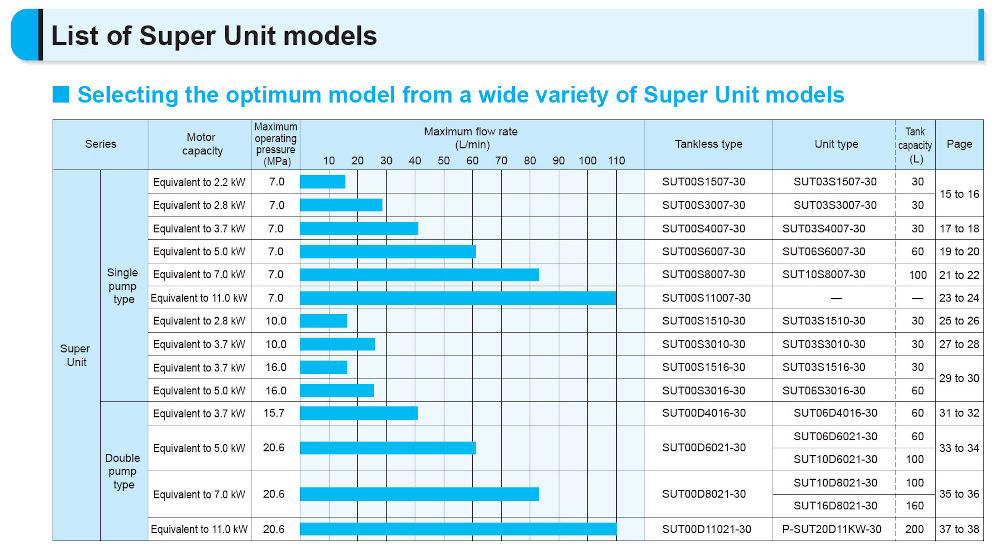The height and width of the screenshot is (559, 1000).
Task: Click the 15.7 MPa pressure value
Action: (x=274, y=413)
